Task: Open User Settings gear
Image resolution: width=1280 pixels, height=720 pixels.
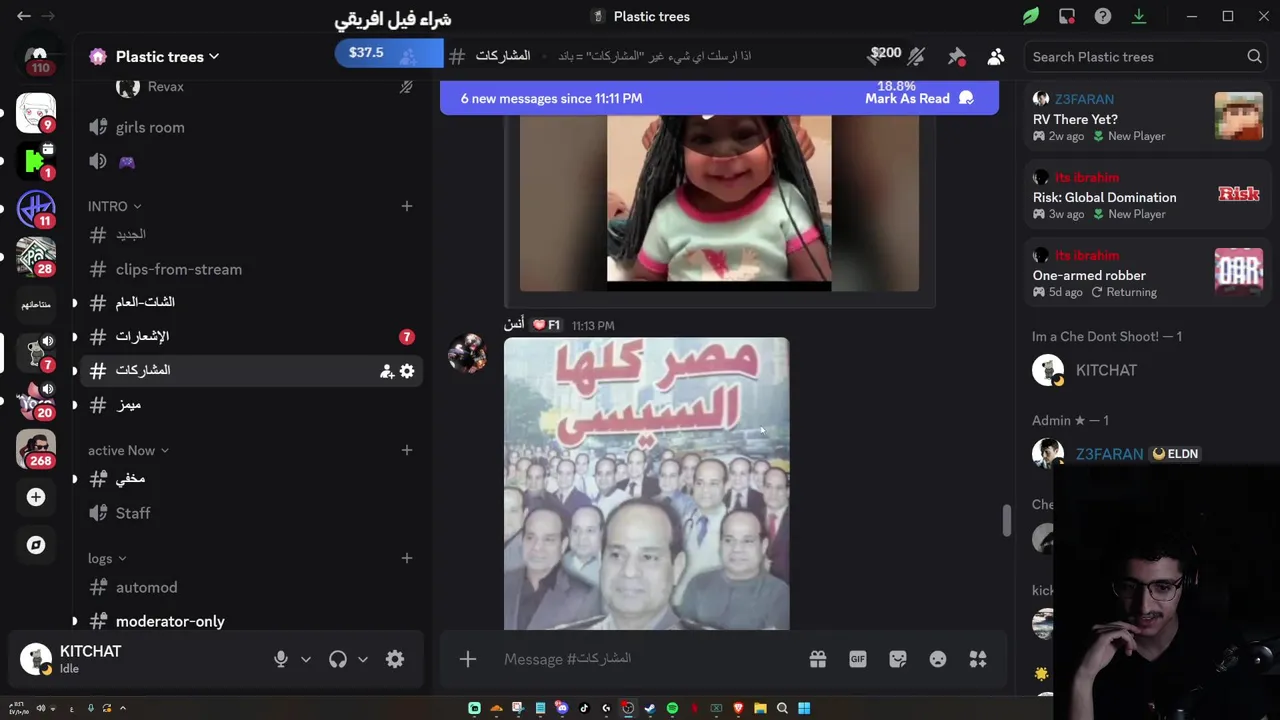Action: point(395,659)
